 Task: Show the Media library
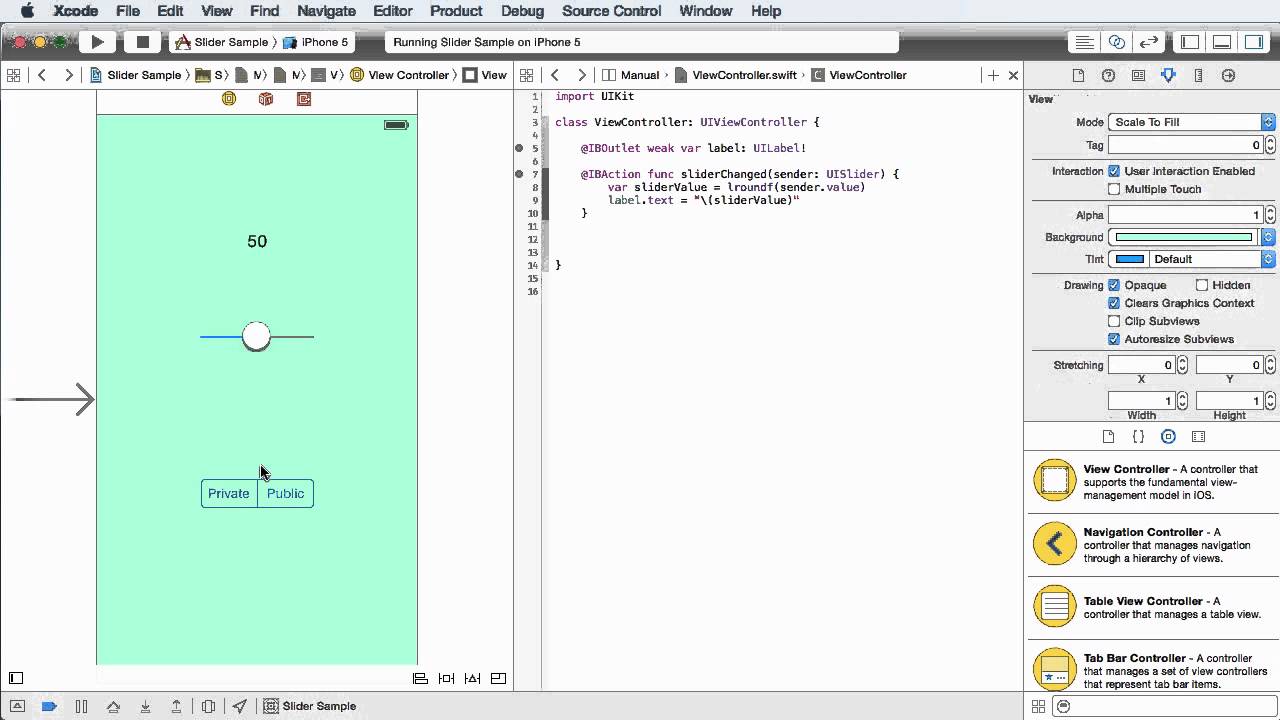(x=1198, y=437)
